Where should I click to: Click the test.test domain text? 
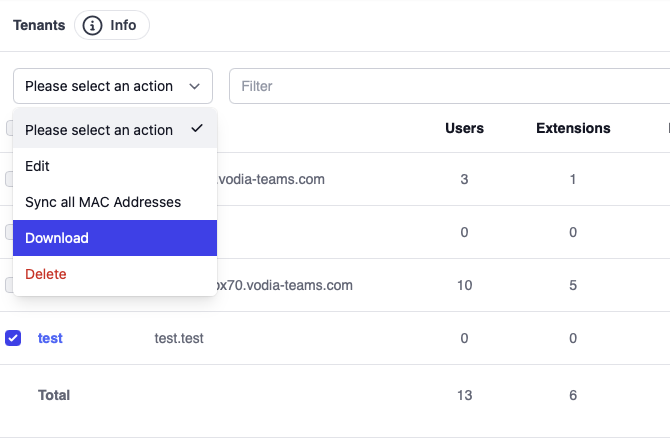(x=179, y=338)
